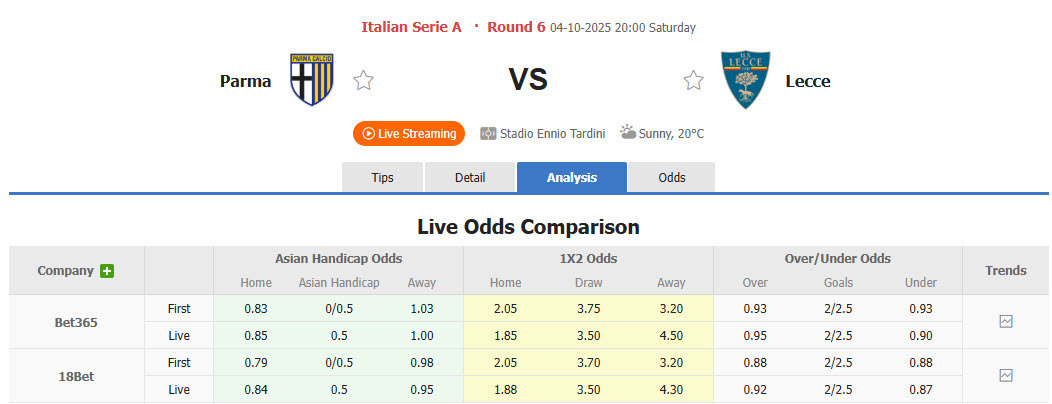Image resolution: width=1052 pixels, height=404 pixels.
Task: Start Live Streaming of the match
Action: 409,133
